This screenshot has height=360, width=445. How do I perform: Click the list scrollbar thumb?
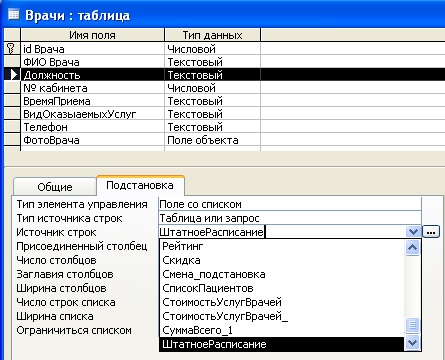click(x=413, y=325)
